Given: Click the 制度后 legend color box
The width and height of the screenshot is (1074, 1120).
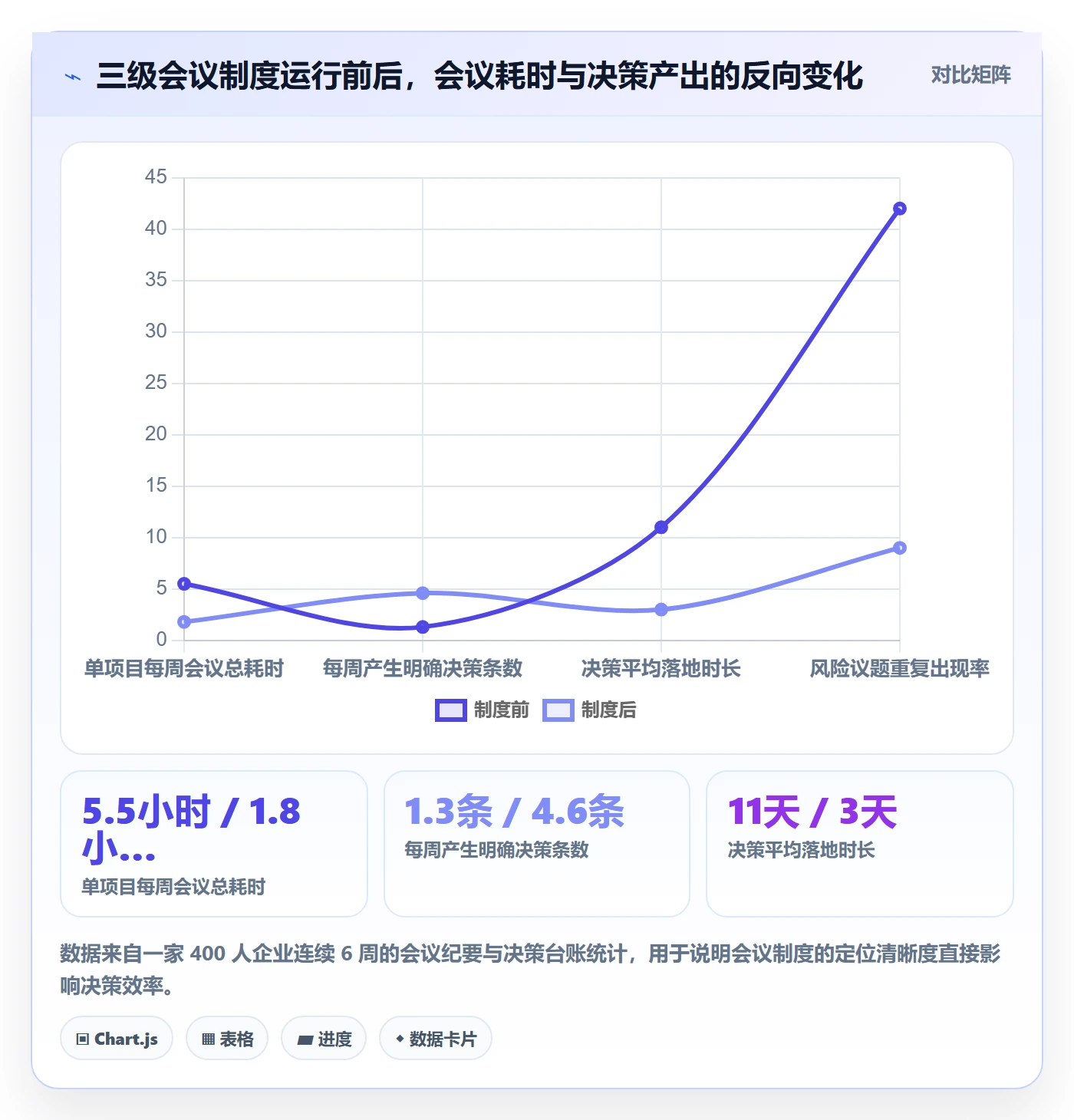Looking at the screenshot, I should [558, 710].
